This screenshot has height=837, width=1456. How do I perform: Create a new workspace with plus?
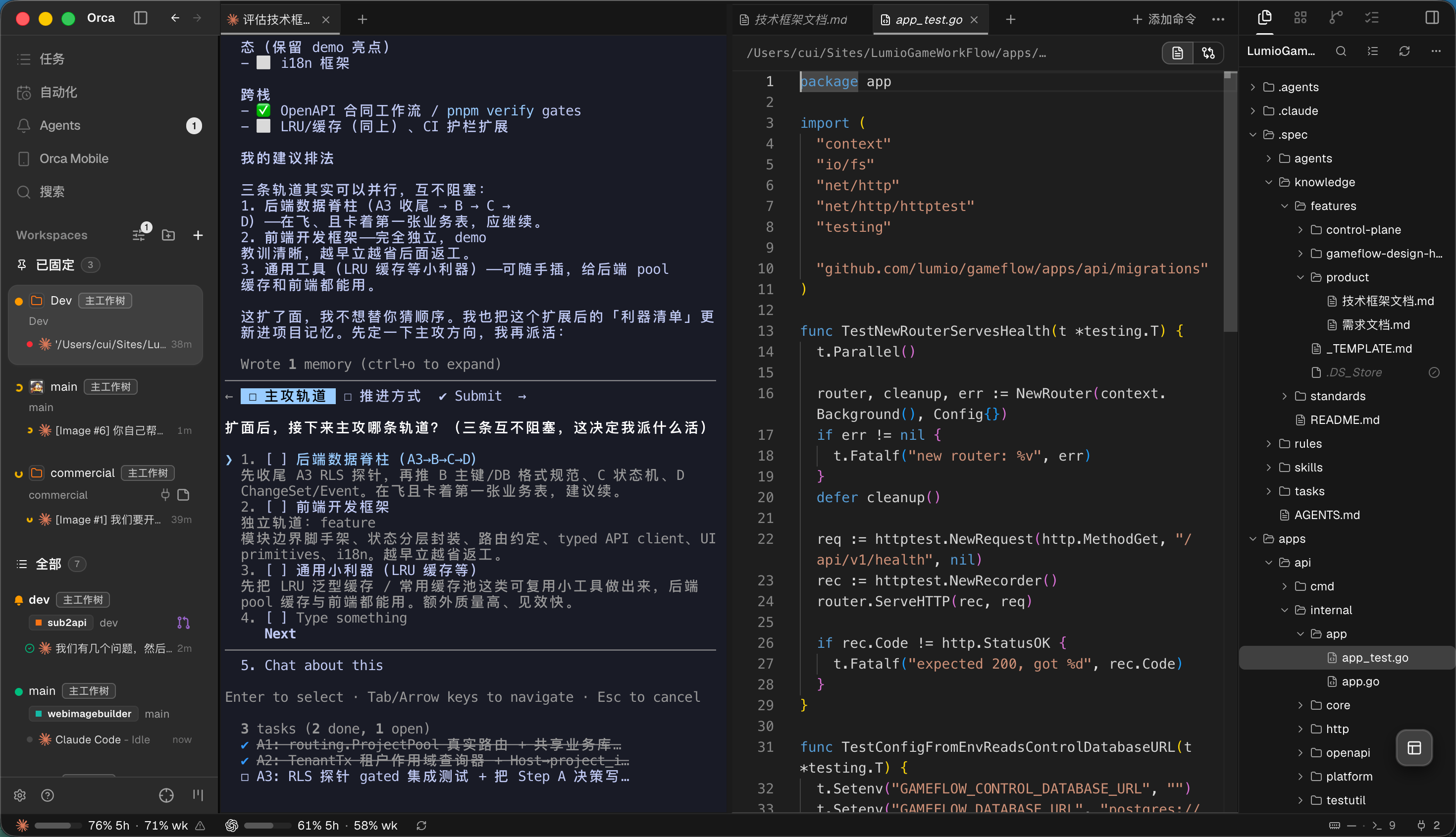pos(198,235)
